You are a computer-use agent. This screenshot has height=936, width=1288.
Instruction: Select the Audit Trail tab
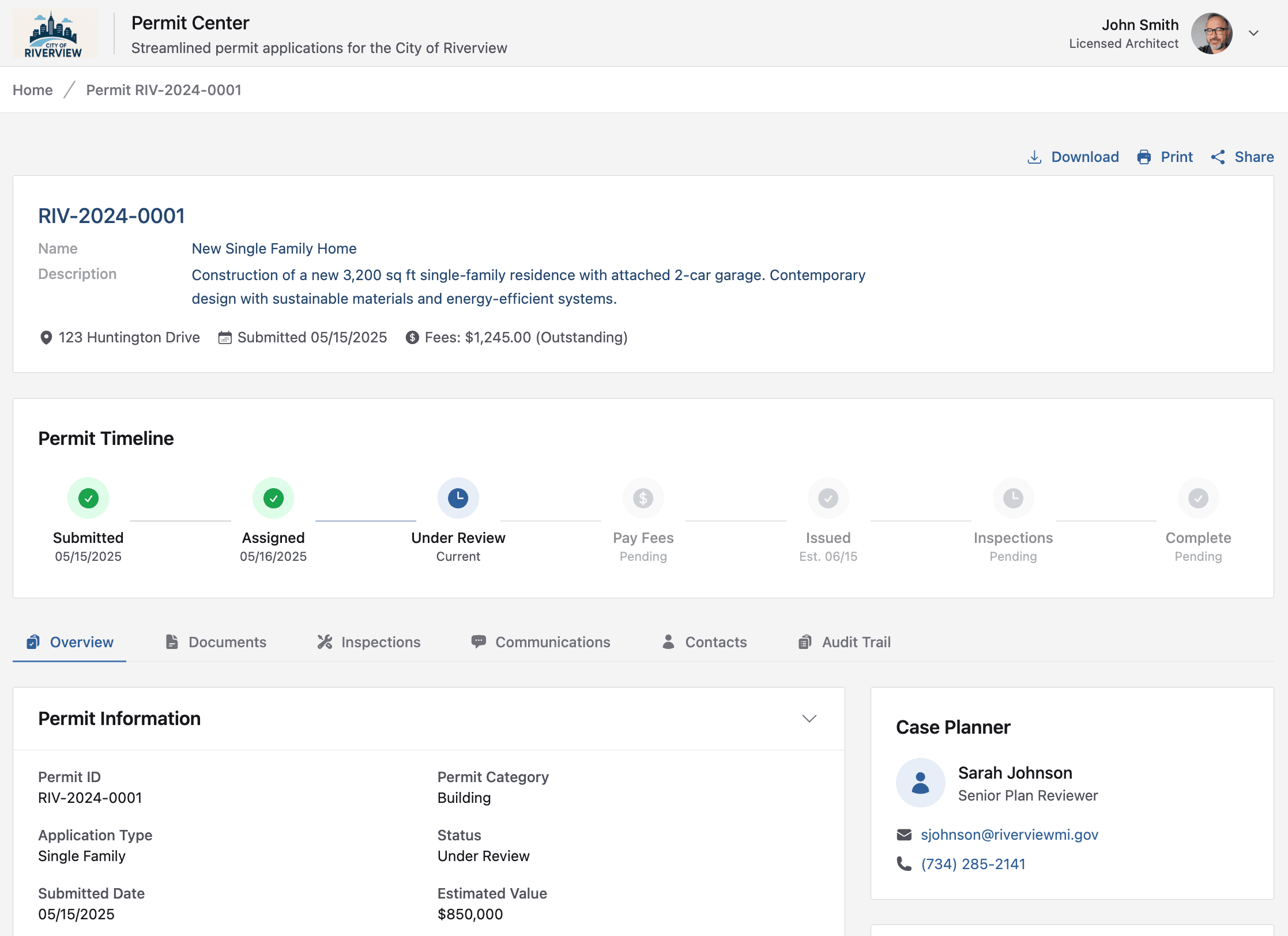845,642
